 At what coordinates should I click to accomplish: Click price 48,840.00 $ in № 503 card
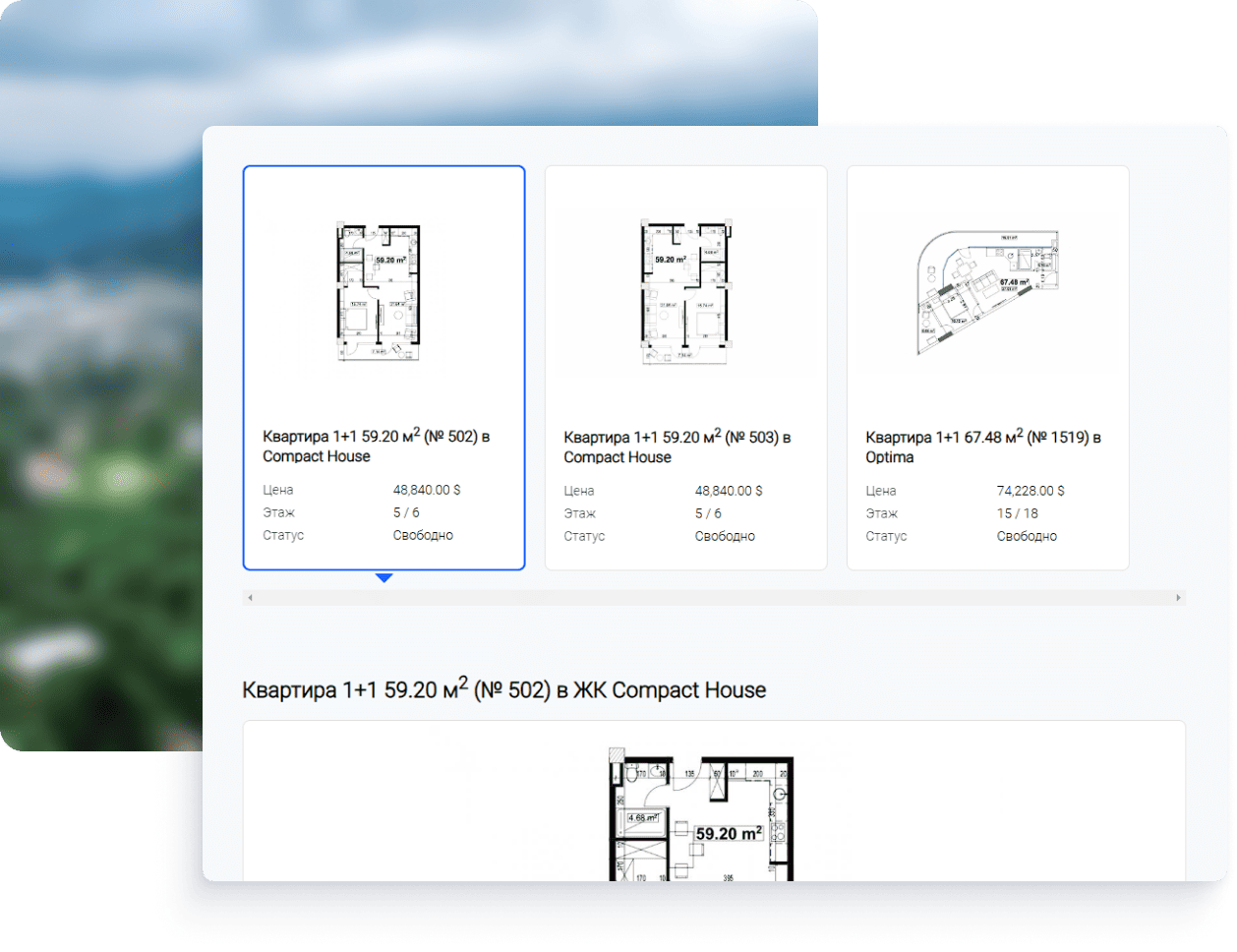click(729, 491)
